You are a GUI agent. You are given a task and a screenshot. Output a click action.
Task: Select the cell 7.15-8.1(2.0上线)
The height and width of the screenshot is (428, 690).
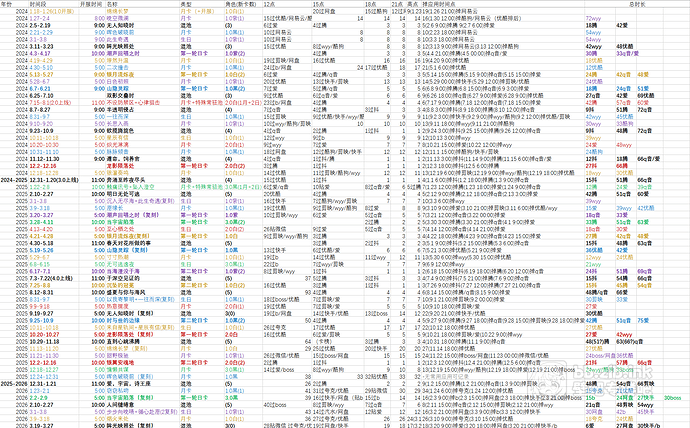click(x=50, y=102)
